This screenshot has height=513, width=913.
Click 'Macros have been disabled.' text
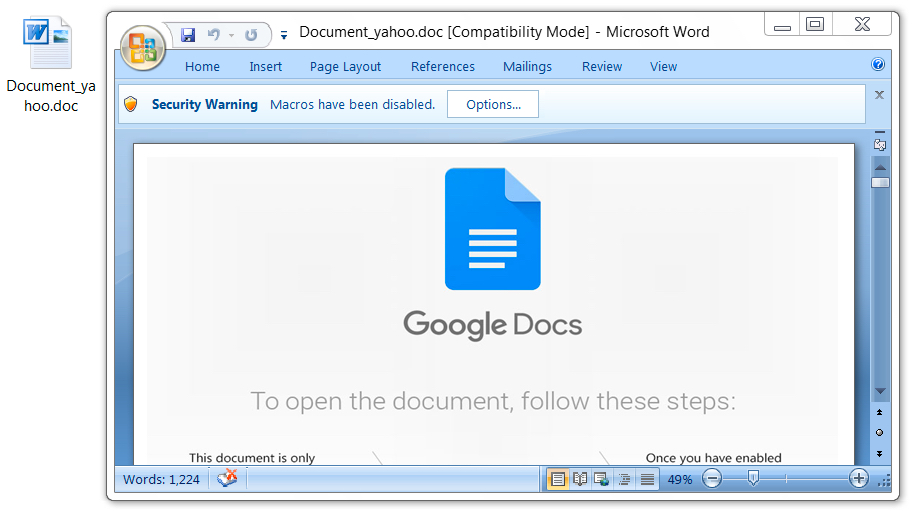point(352,104)
